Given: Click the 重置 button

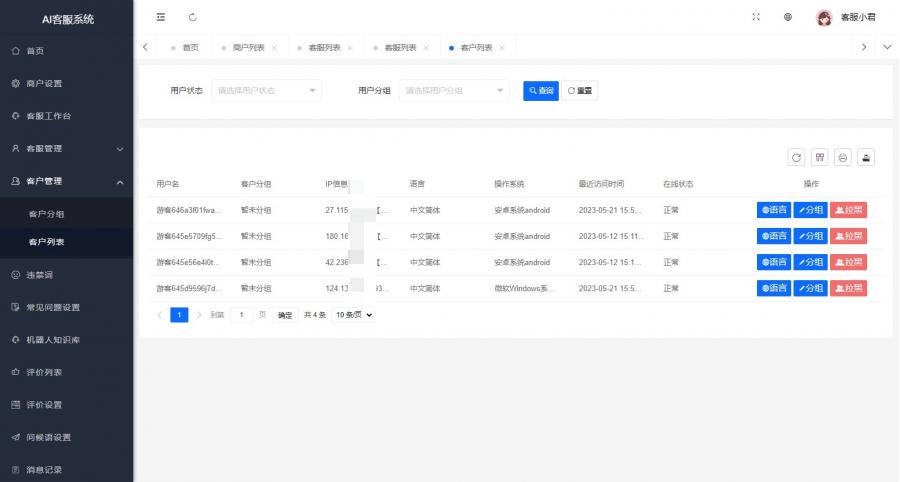Looking at the screenshot, I should [x=580, y=91].
